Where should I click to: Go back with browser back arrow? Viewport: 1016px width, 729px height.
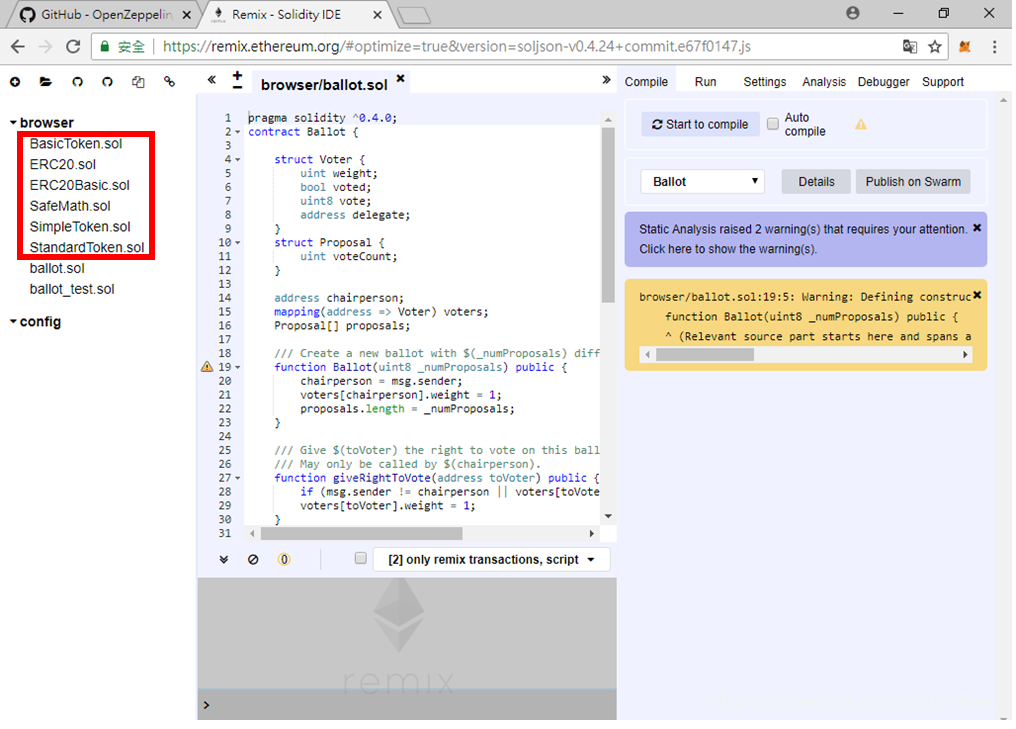pyautogui.click(x=18, y=47)
